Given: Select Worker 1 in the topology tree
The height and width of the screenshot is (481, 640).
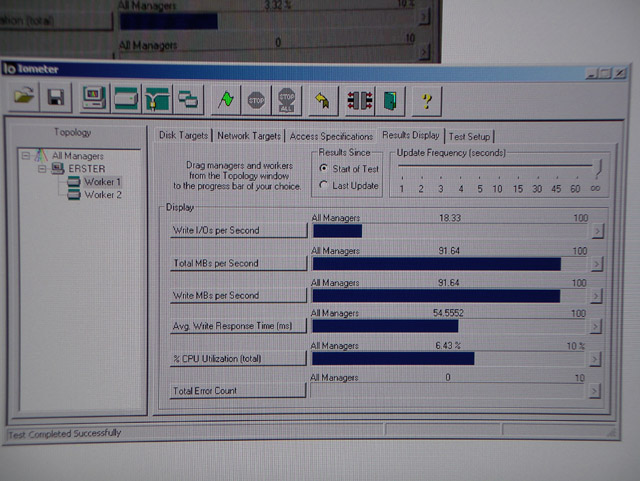Looking at the screenshot, I should coord(102,182).
